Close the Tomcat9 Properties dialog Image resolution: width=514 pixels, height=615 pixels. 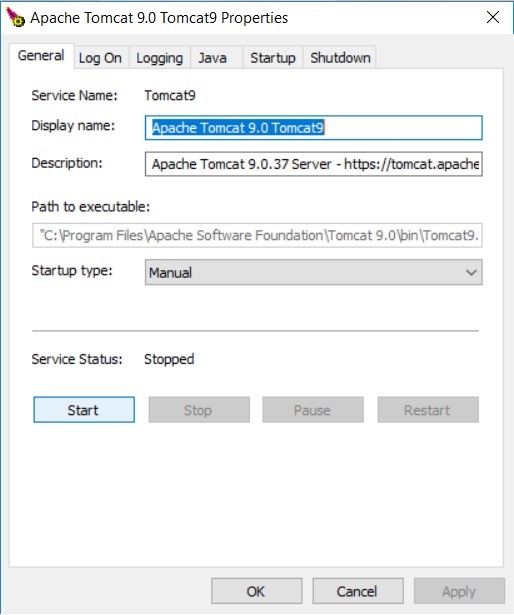coord(493,17)
